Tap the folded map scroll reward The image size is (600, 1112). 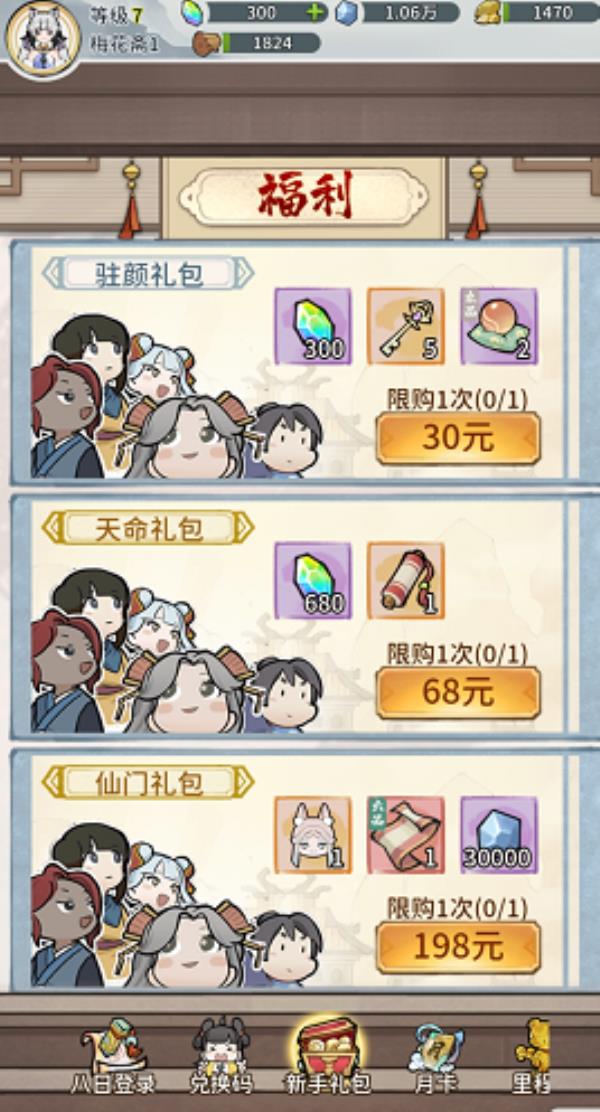pyautogui.click(x=406, y=834)
